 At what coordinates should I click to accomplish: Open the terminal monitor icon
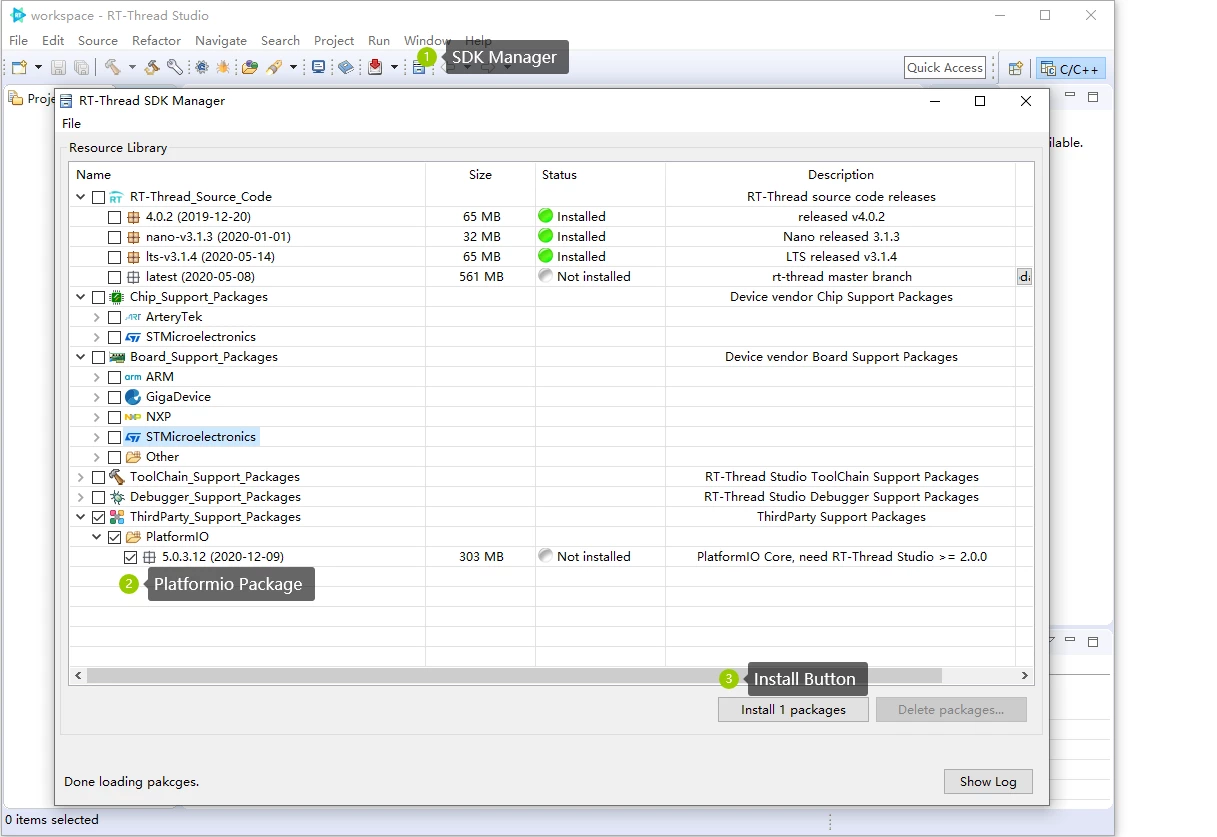tap(319, 67)
